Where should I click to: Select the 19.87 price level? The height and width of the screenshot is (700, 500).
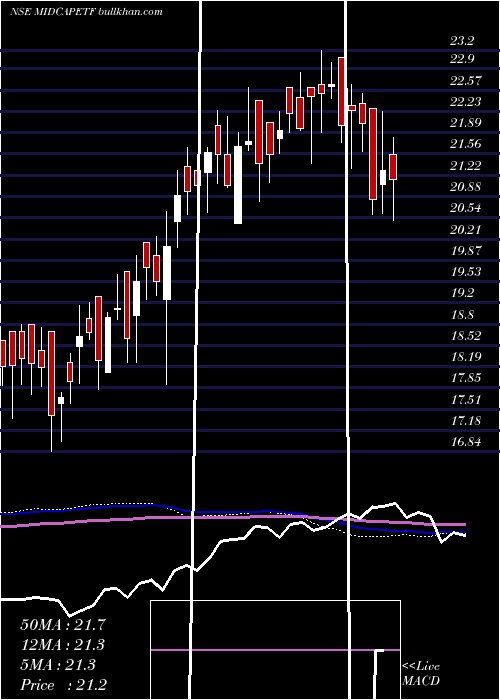(x=466, y=250)
